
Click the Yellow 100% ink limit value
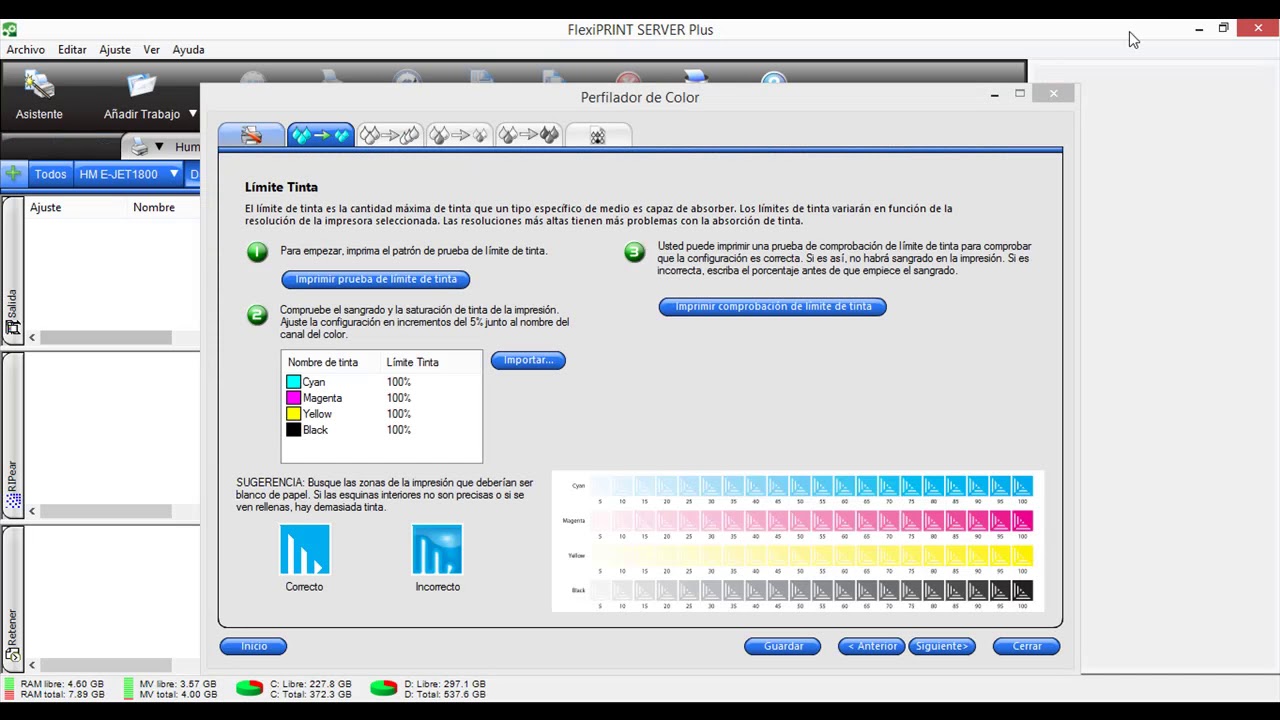click(399, 414)
